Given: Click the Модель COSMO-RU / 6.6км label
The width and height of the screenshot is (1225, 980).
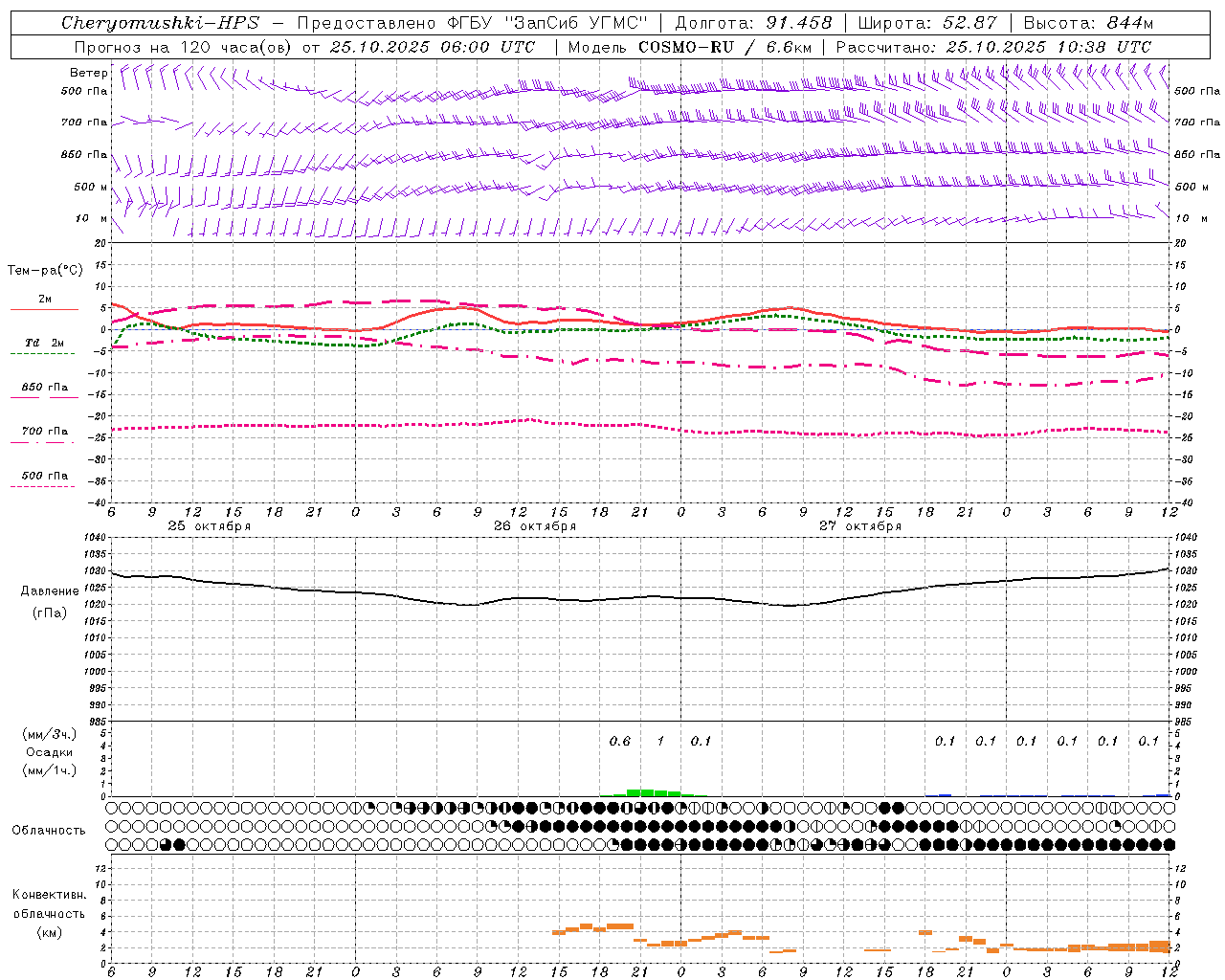Looking at the screenshot, I should coord(690,47).
